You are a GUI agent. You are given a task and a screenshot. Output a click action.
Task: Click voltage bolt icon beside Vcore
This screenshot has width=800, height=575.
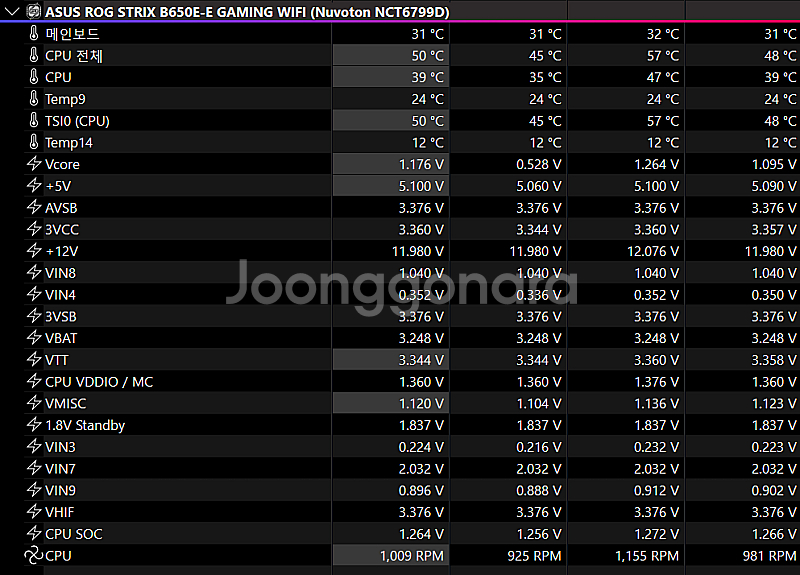tap(34, 164)
